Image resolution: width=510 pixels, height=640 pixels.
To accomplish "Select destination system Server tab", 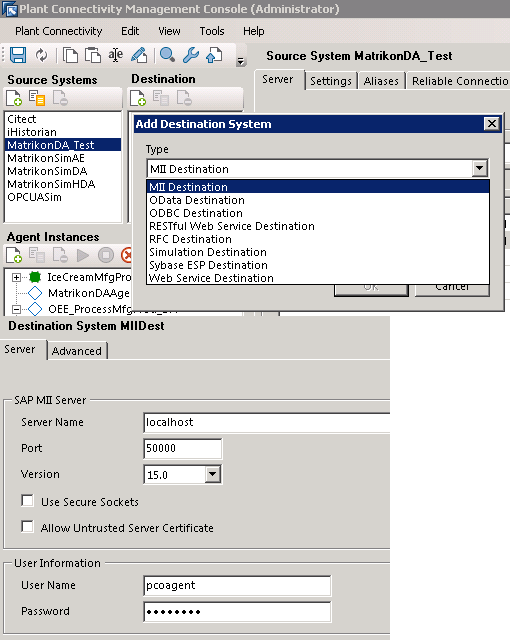I will (20, 349).
